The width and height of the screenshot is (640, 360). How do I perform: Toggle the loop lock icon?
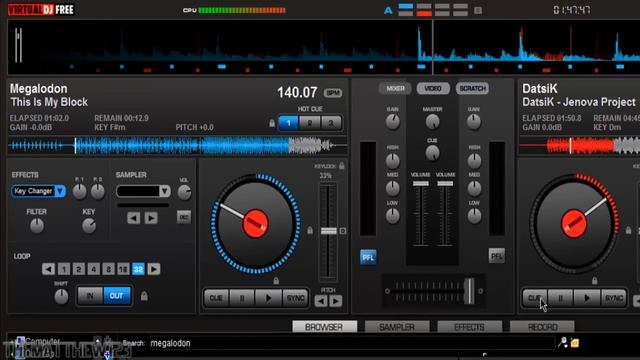(x=144, y=296)
